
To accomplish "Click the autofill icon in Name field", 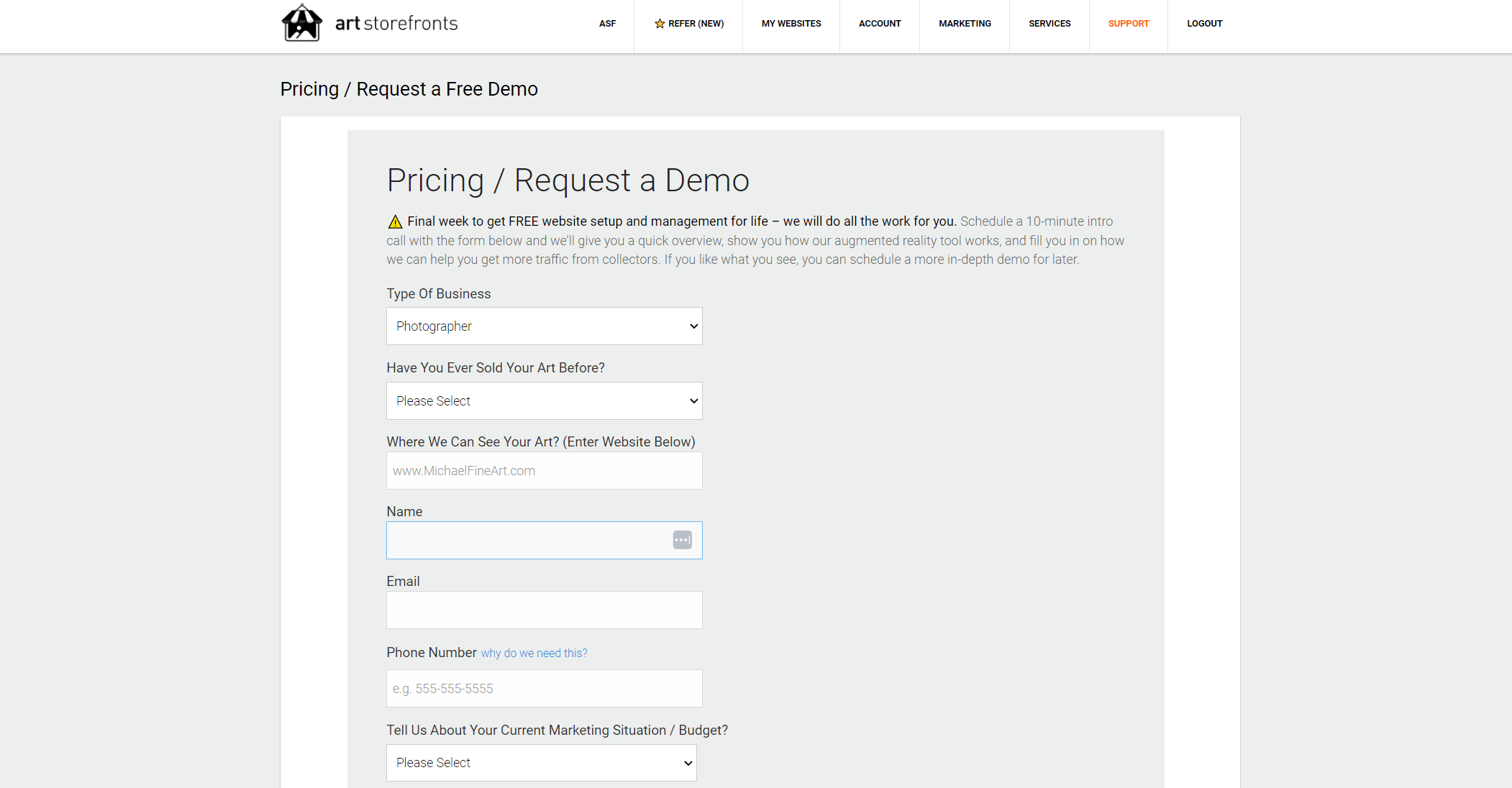I will pos(682,540).
